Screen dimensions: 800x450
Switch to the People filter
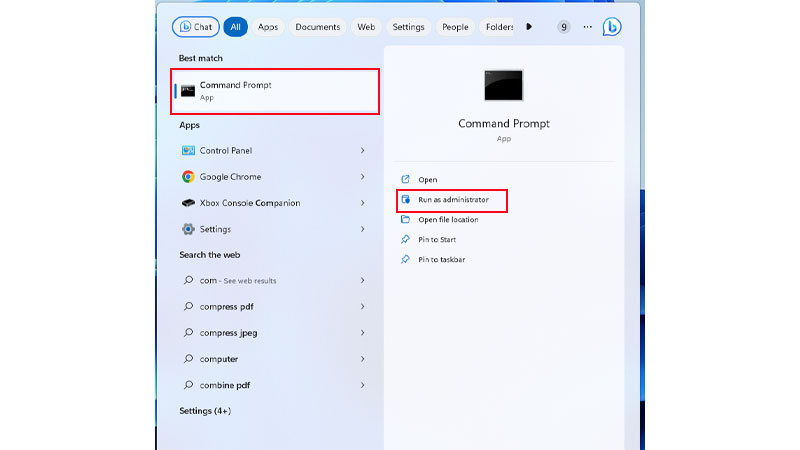tap(455, 27)
